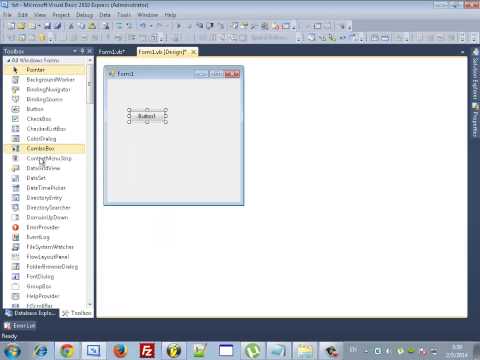
Task: Open the Edit menu
Action: tap(23, 15)
